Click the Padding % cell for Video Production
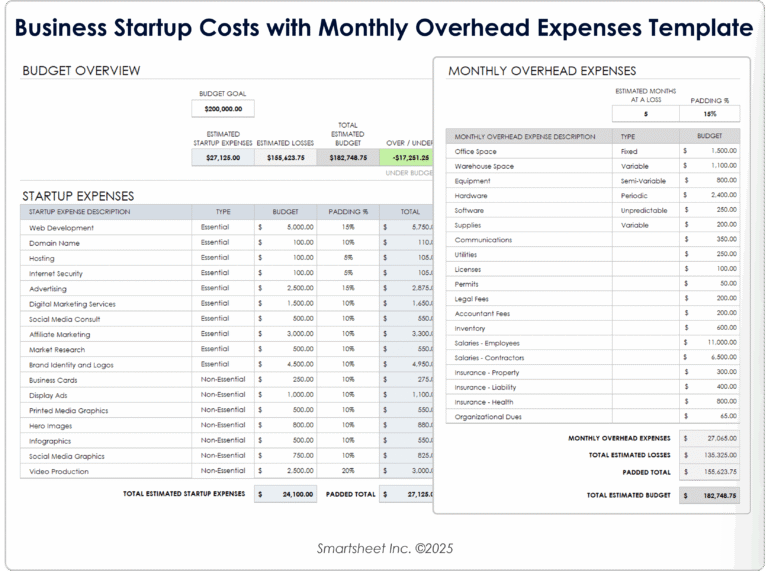 click(348, 471)
